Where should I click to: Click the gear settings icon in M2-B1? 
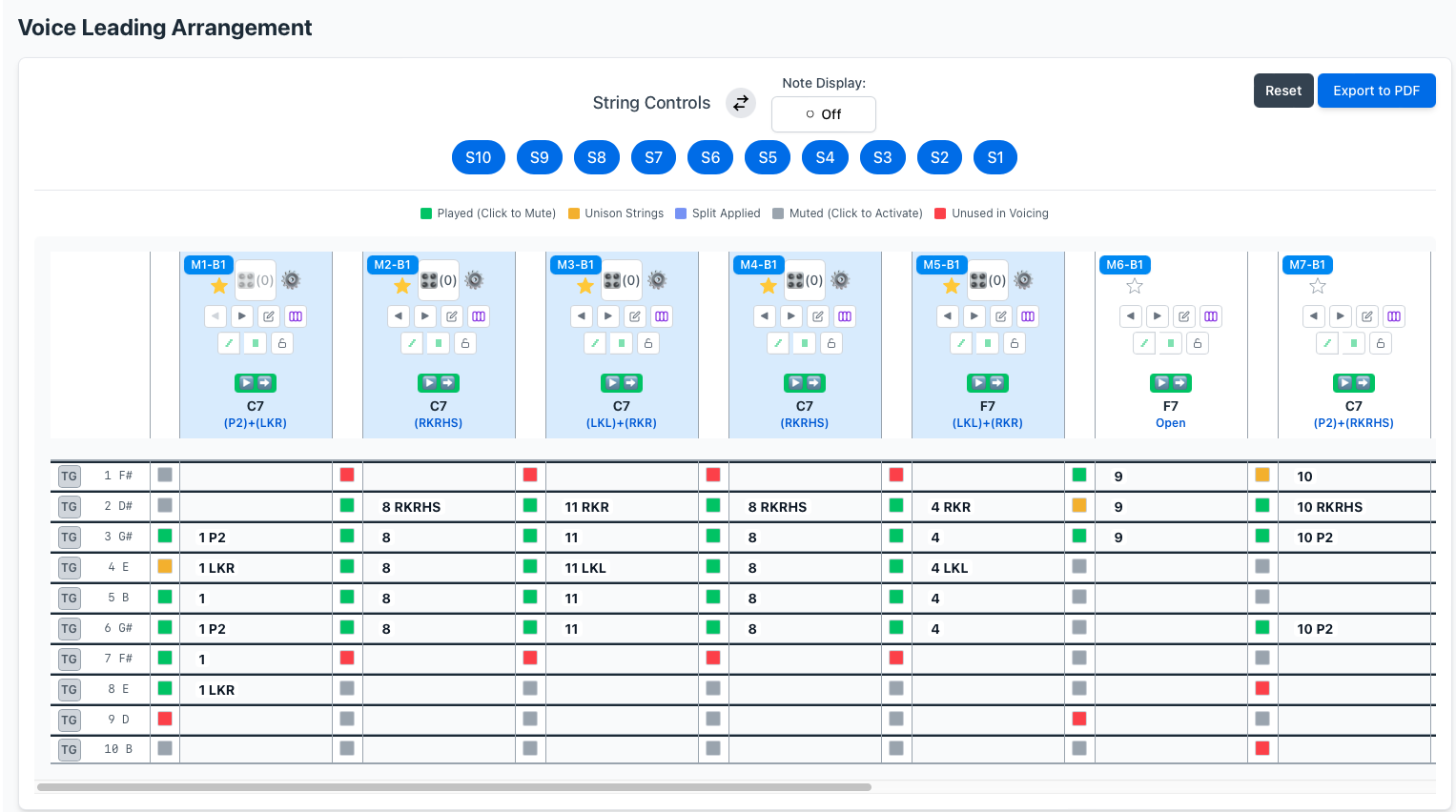[474, 280]
